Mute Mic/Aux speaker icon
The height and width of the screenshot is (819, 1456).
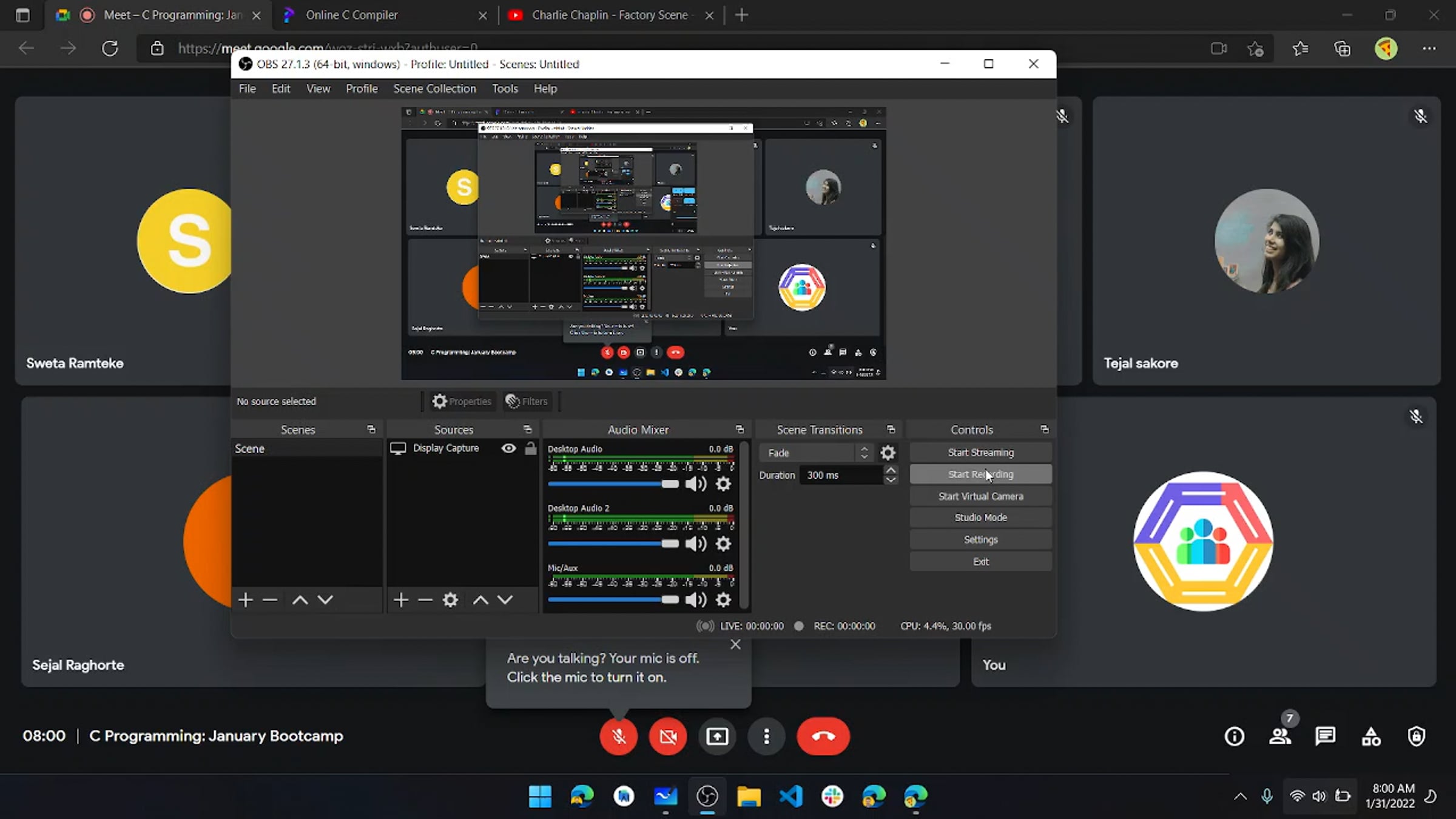click(x=695, y=599)
